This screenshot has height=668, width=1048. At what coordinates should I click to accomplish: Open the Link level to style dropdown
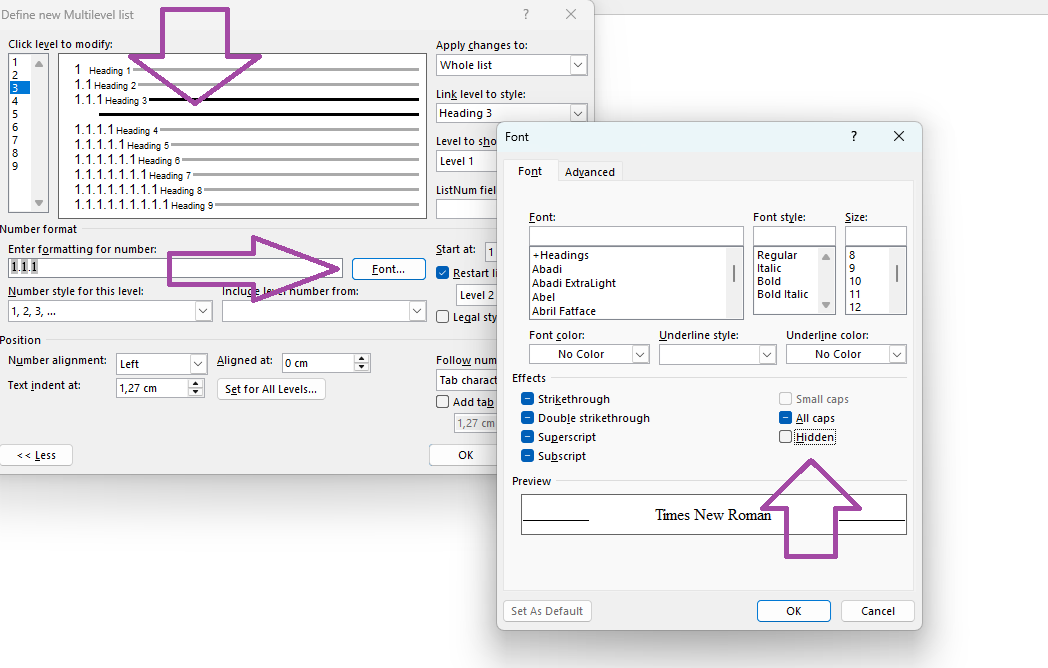tap(578, 113)
